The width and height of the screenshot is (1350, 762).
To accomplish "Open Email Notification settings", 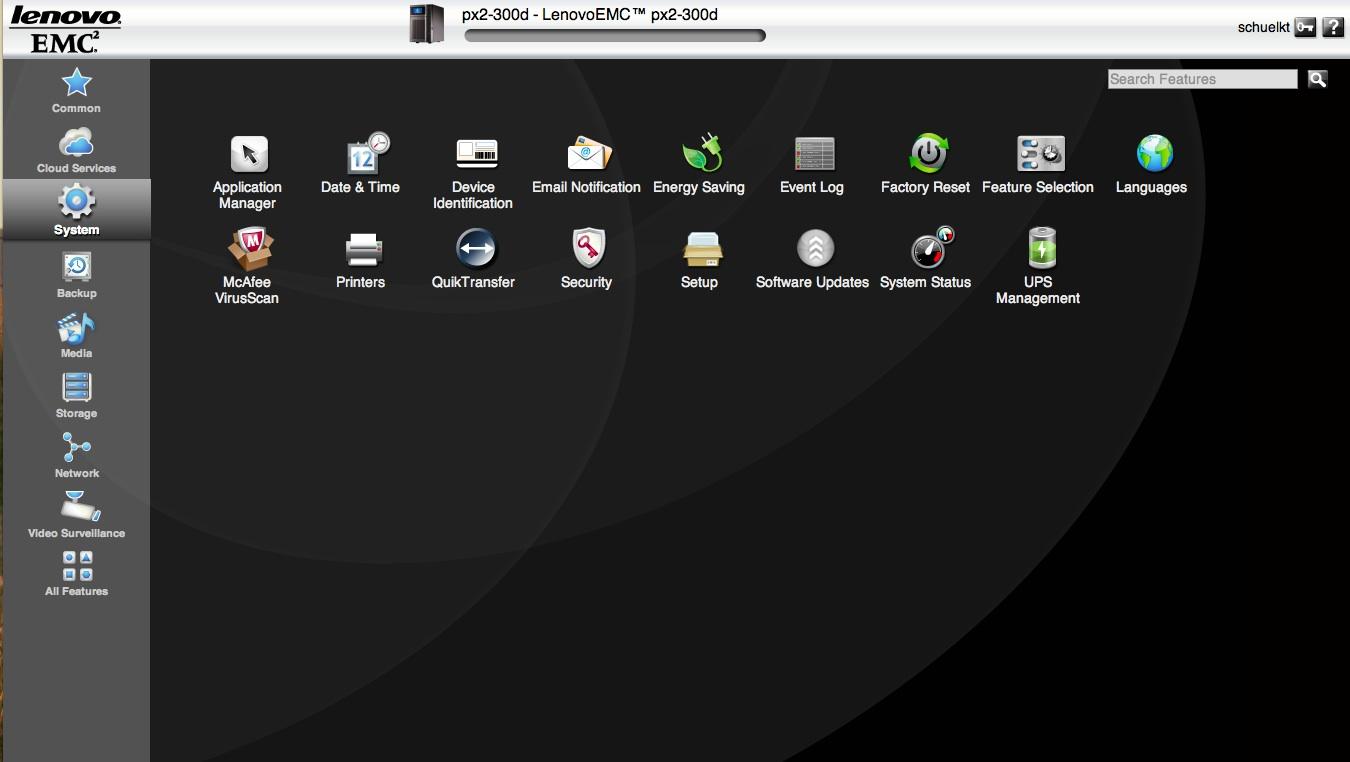I will pos(587,155).
